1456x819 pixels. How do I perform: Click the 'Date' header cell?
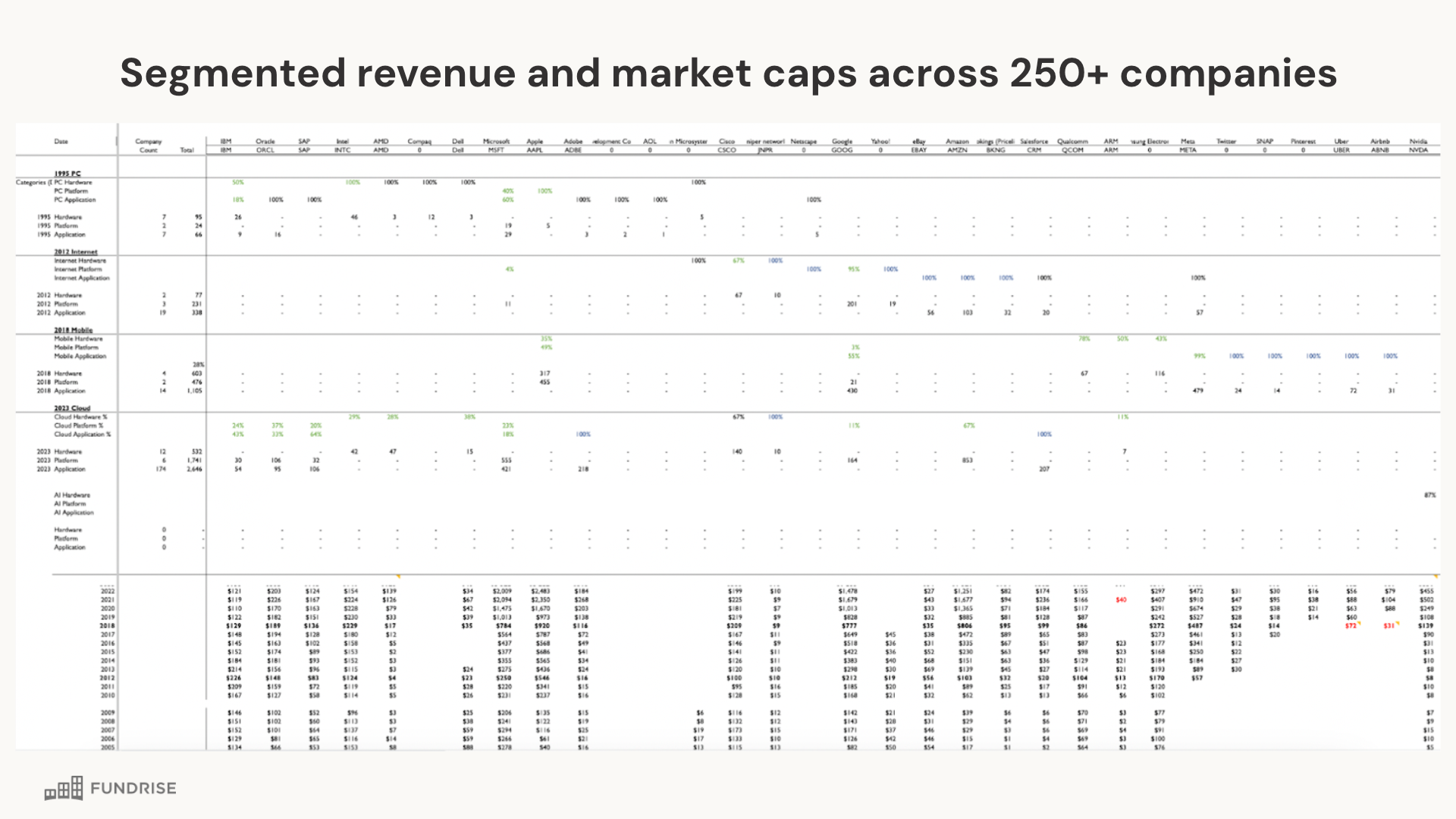61,141
